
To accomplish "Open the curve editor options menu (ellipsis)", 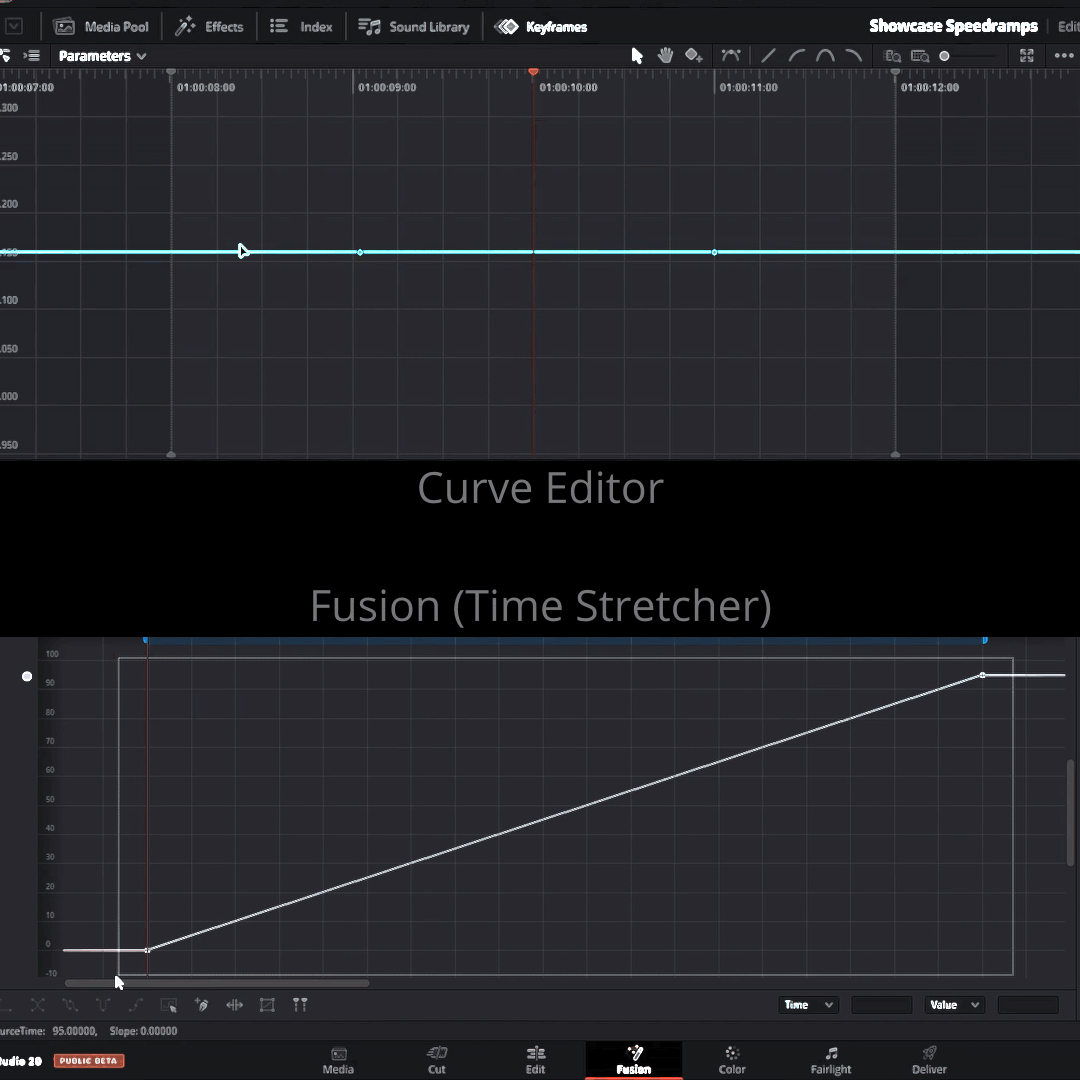I will tap(1063, 56).
